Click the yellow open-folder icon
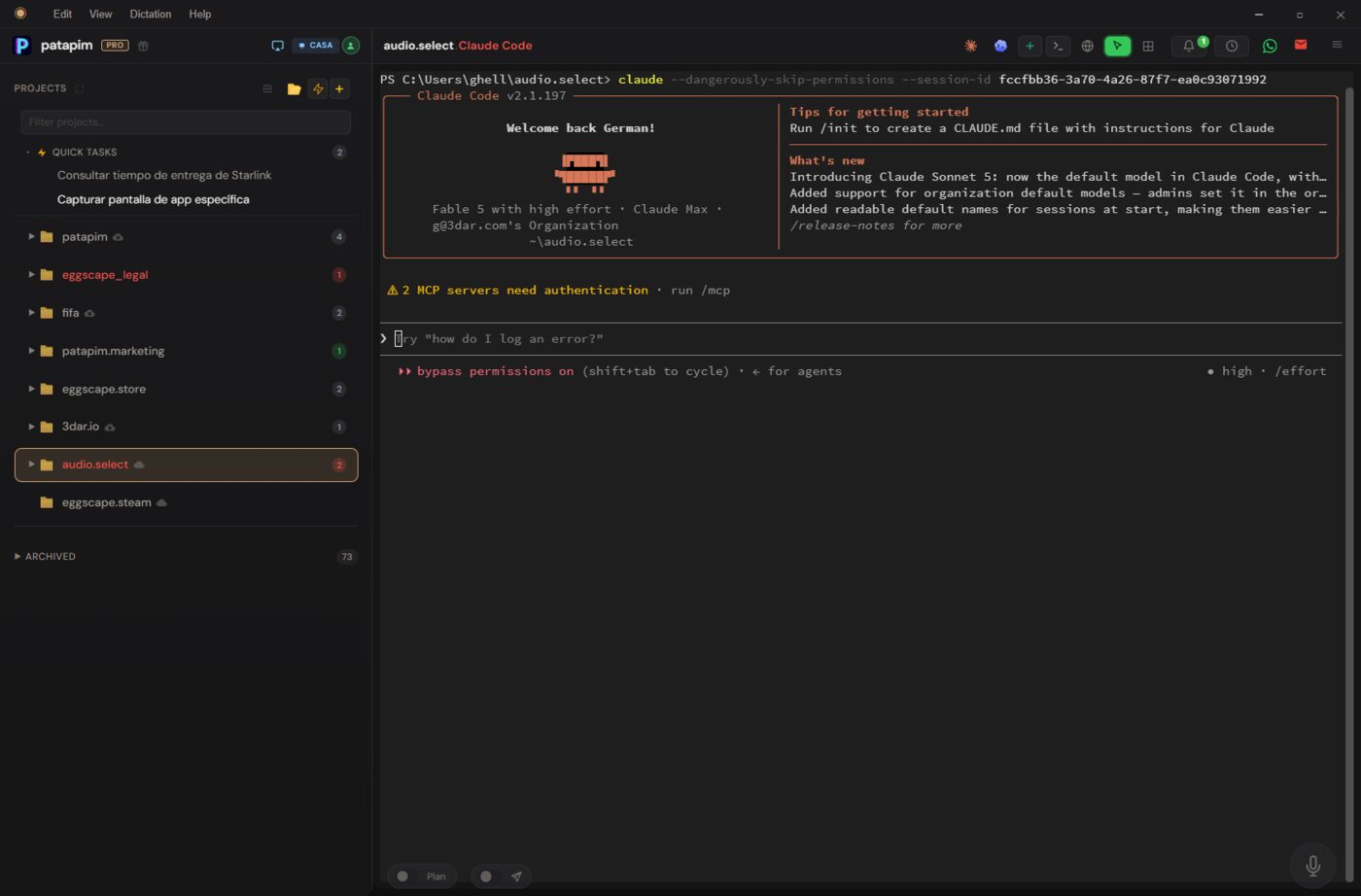 pyautogui.click(x=294, y=88)
